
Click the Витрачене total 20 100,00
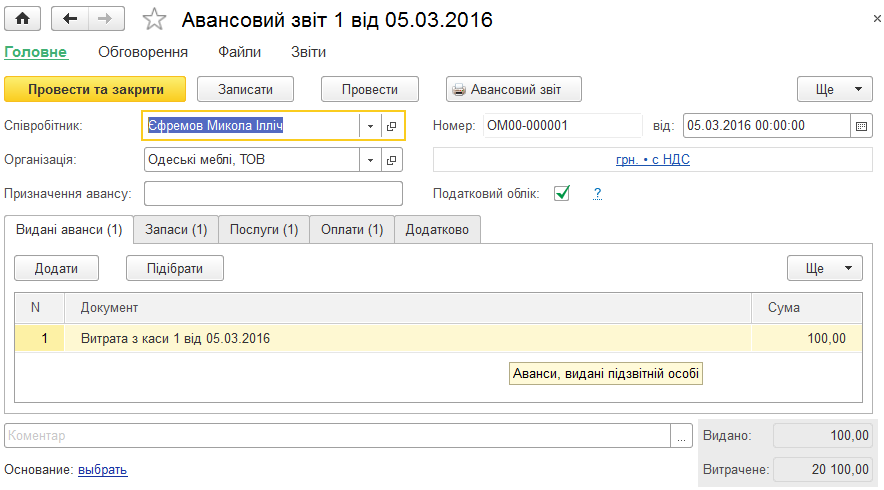tap(823, 469)
